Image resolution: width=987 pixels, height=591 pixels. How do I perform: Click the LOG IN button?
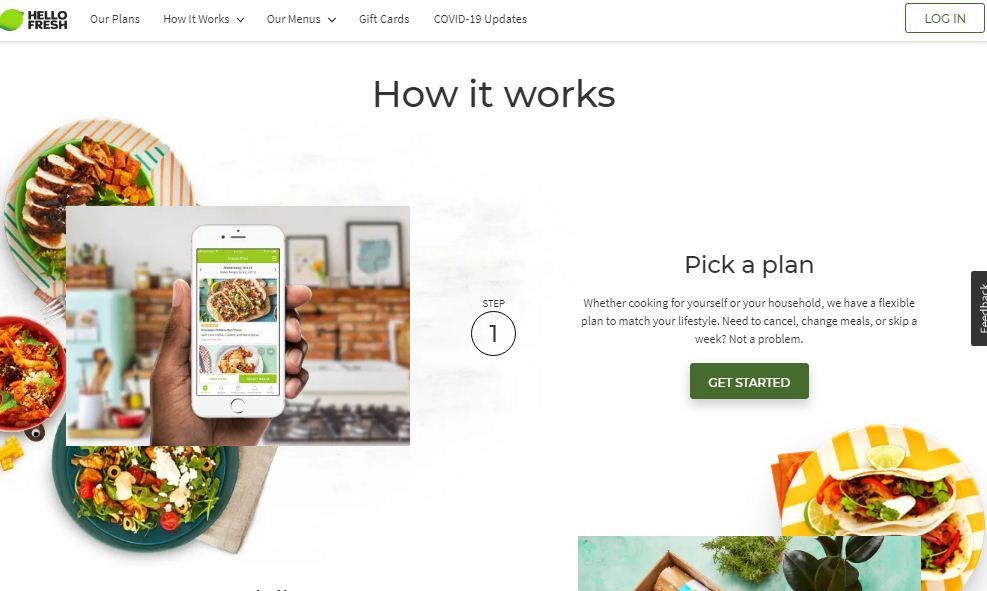coord(944,18)
